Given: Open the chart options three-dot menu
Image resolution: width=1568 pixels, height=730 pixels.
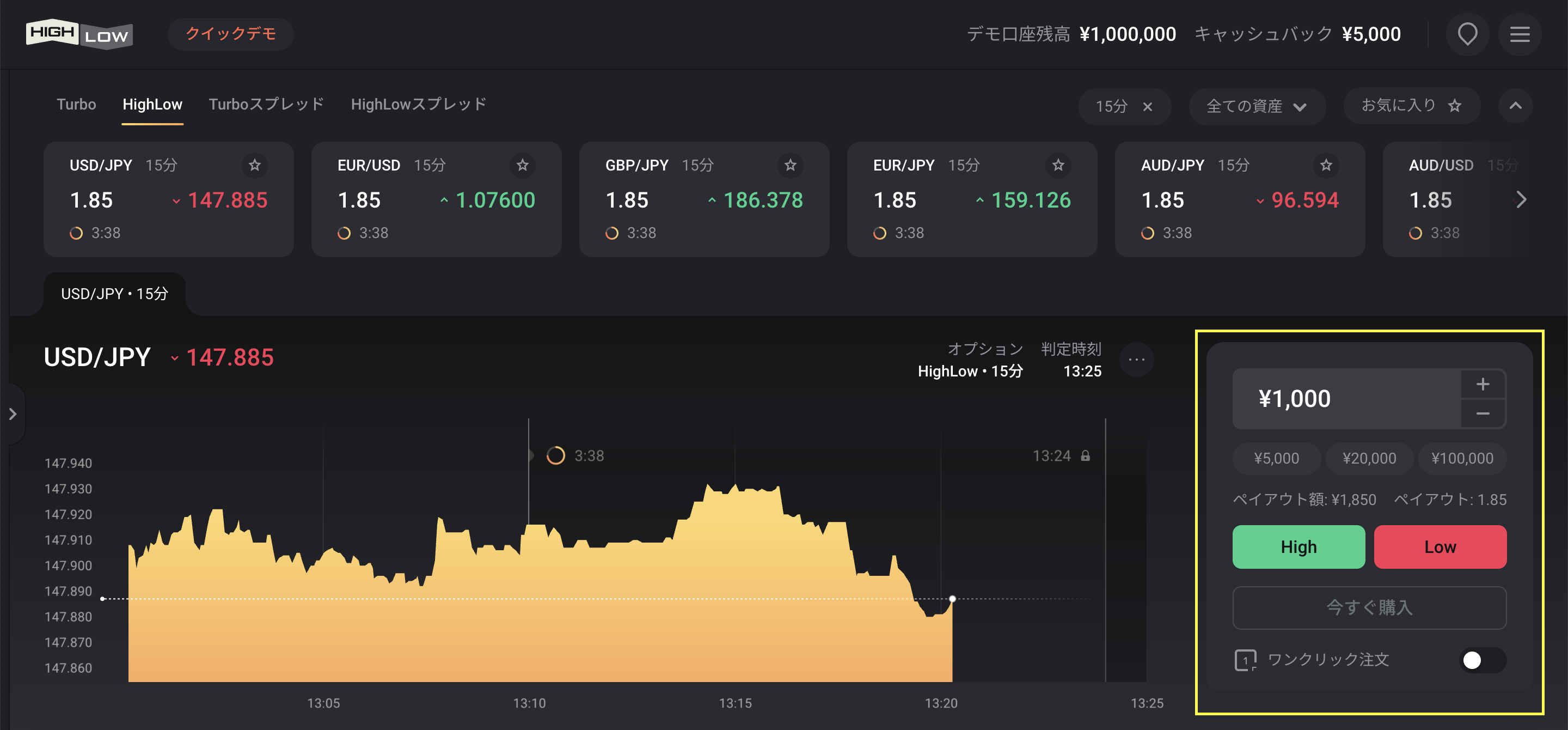Looking at the screenshot, I should pos(1136,359).
